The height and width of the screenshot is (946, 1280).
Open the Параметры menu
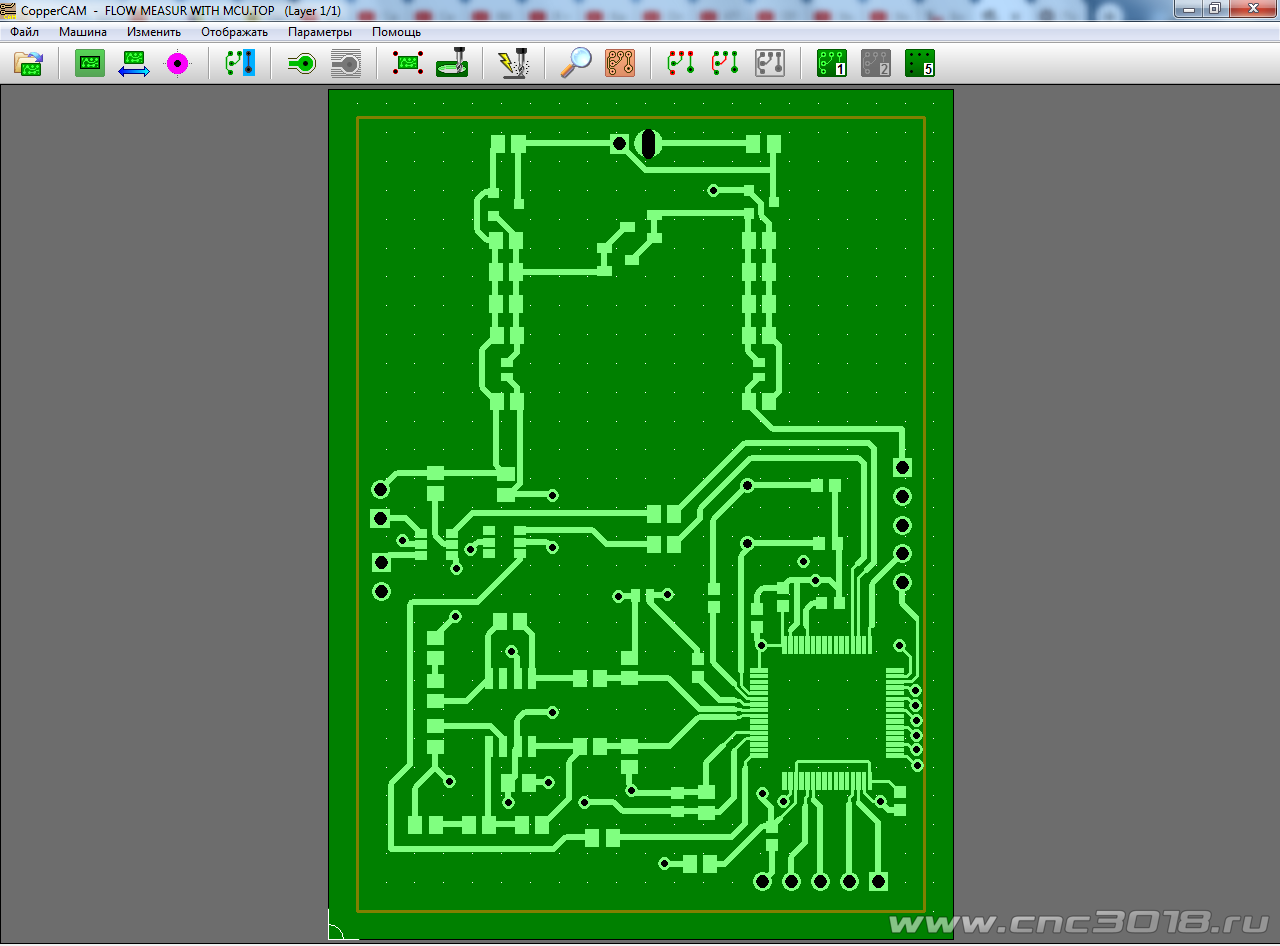(x=320, y=32)
